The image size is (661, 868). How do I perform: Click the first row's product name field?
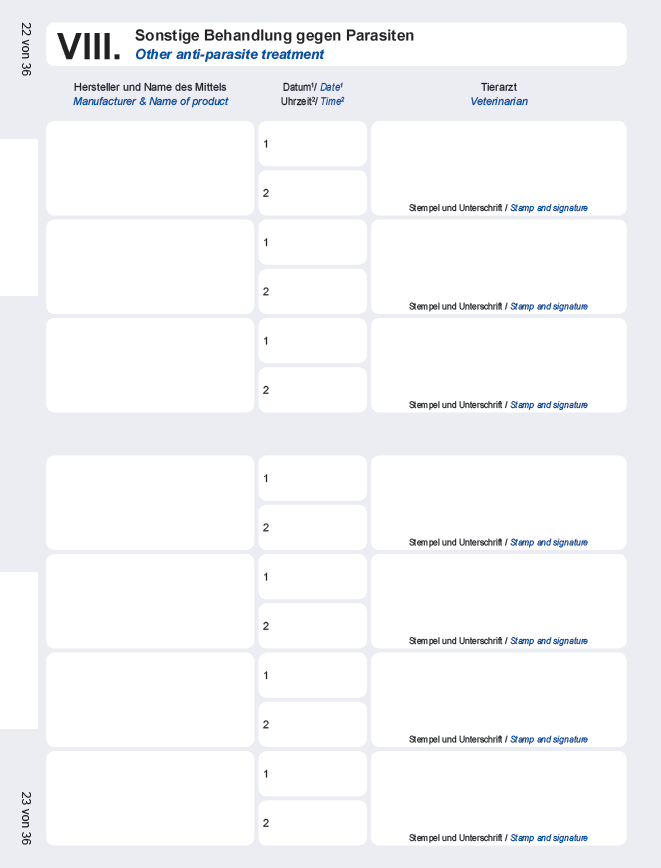(150, 168)
